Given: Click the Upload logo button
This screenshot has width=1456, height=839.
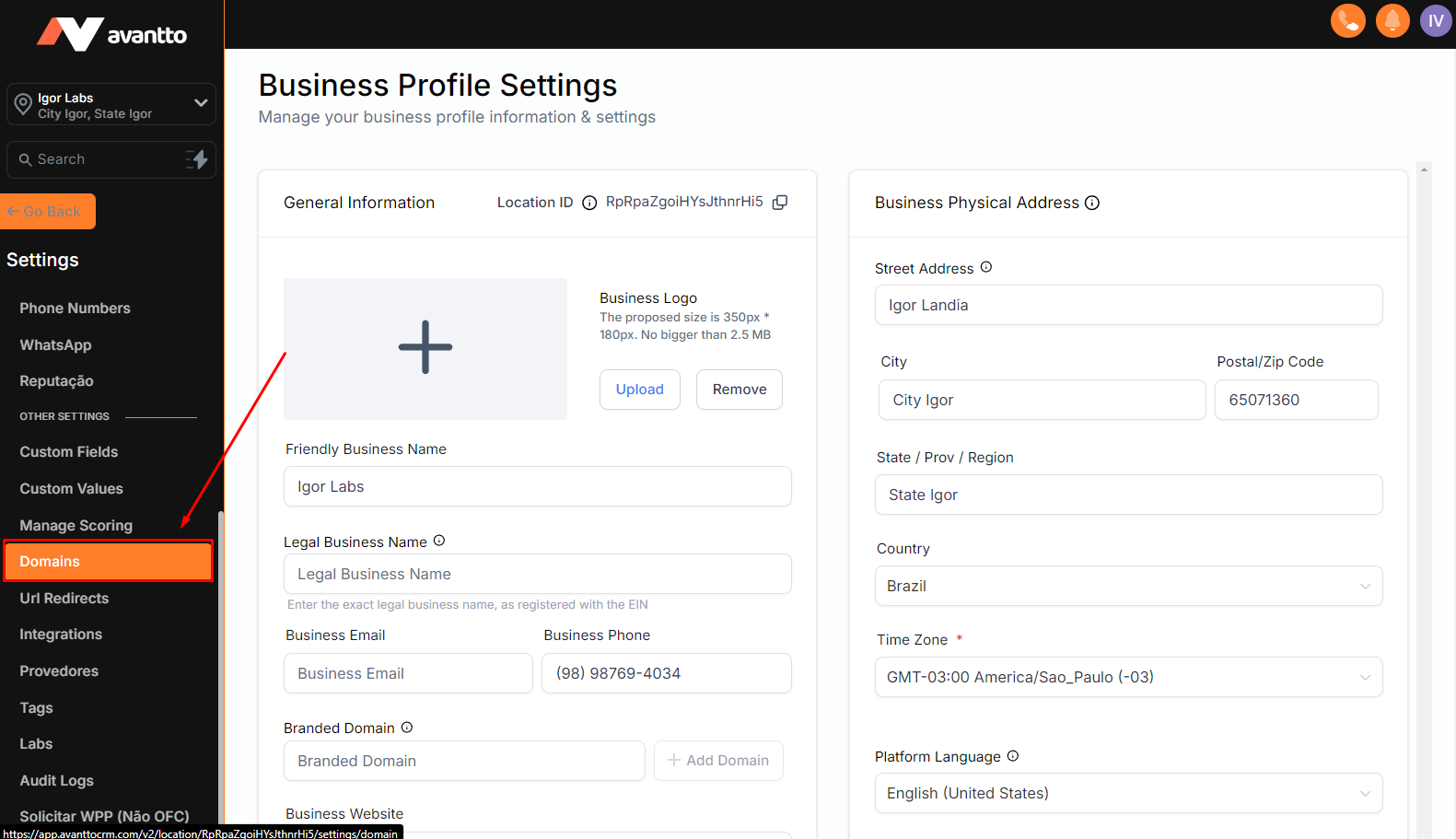Looking at the screenshot, I should [x=639, y=390].
